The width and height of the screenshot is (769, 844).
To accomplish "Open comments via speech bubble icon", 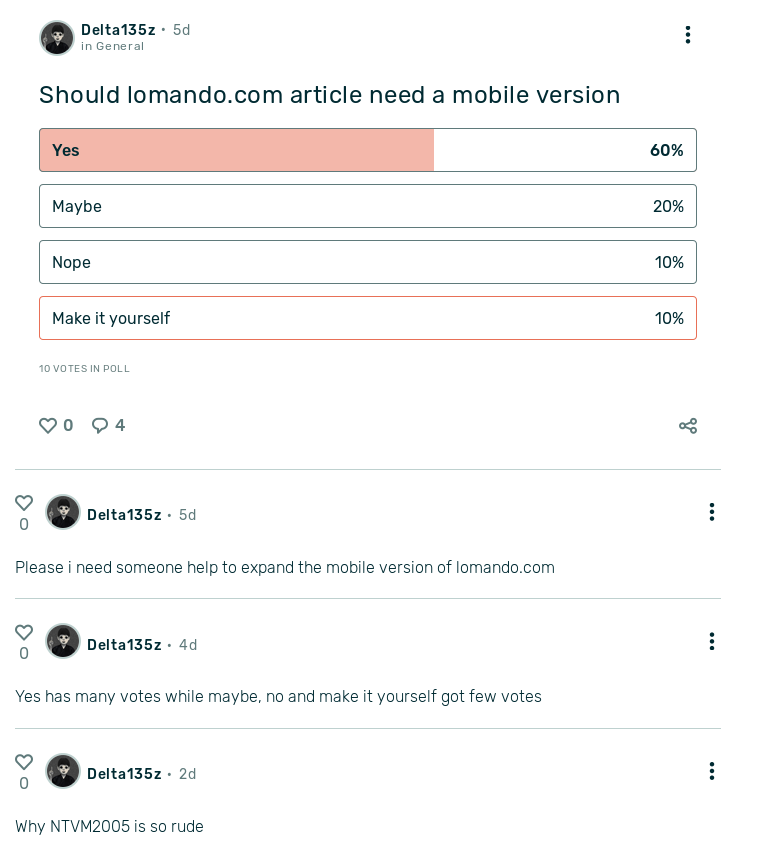I will [100, 425].
